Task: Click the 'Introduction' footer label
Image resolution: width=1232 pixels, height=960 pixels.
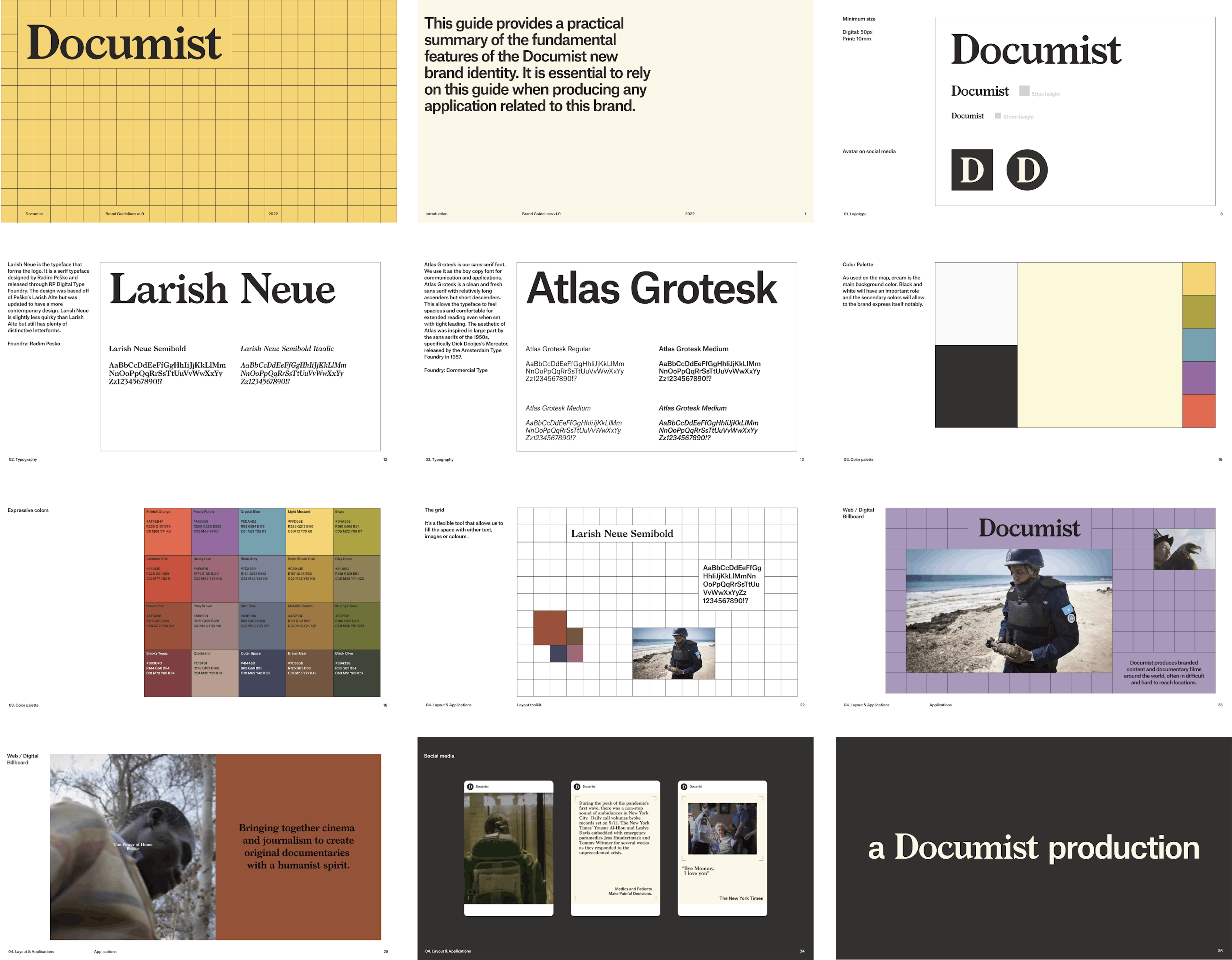Action: pos(436,214)
